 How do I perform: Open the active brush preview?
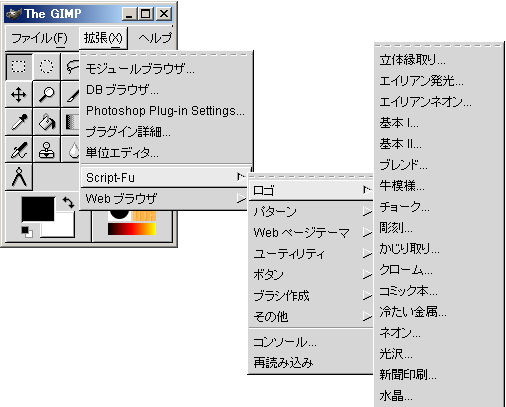pyautogui.click(x=119, y=215)
